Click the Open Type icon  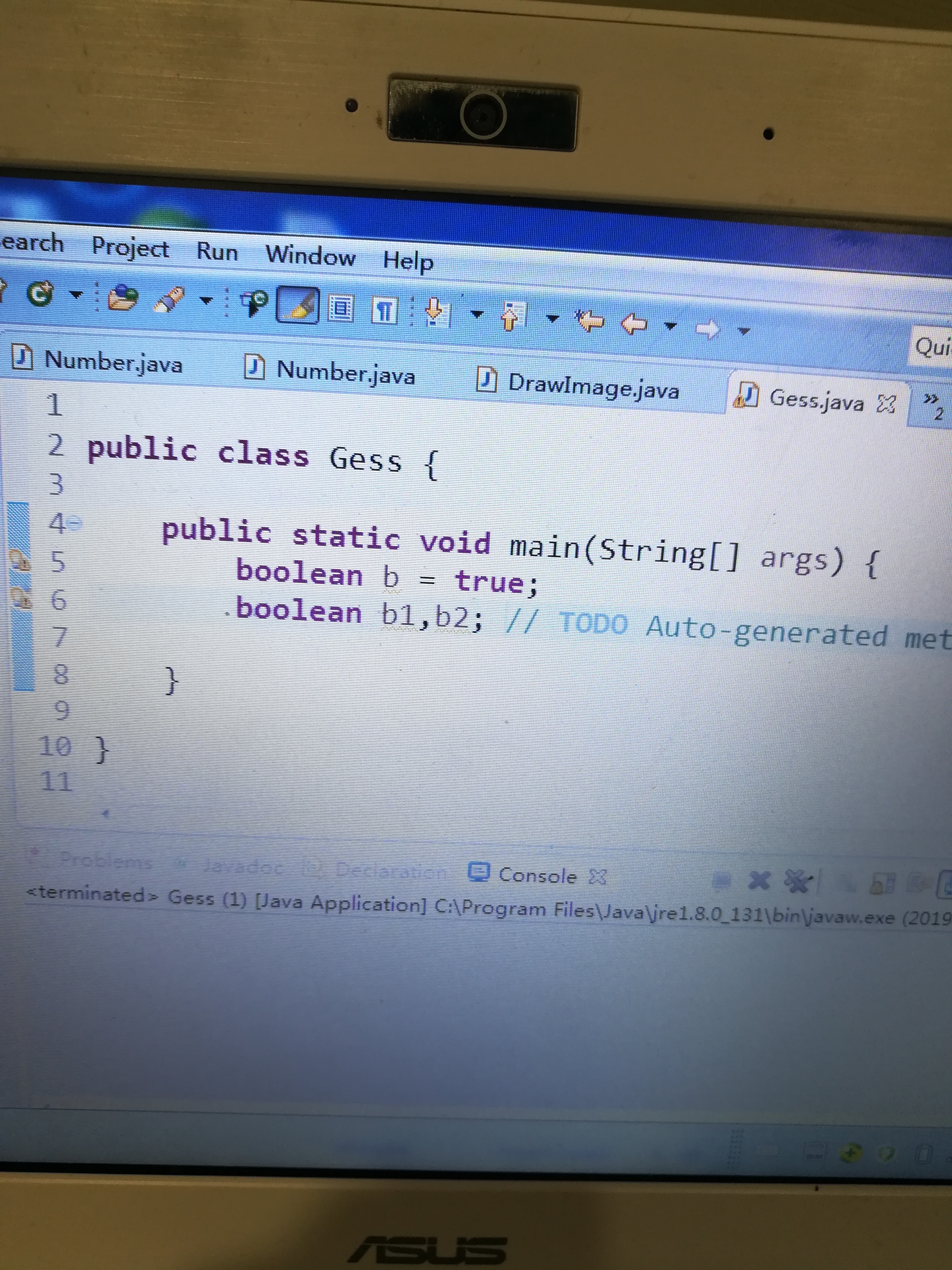123,297
